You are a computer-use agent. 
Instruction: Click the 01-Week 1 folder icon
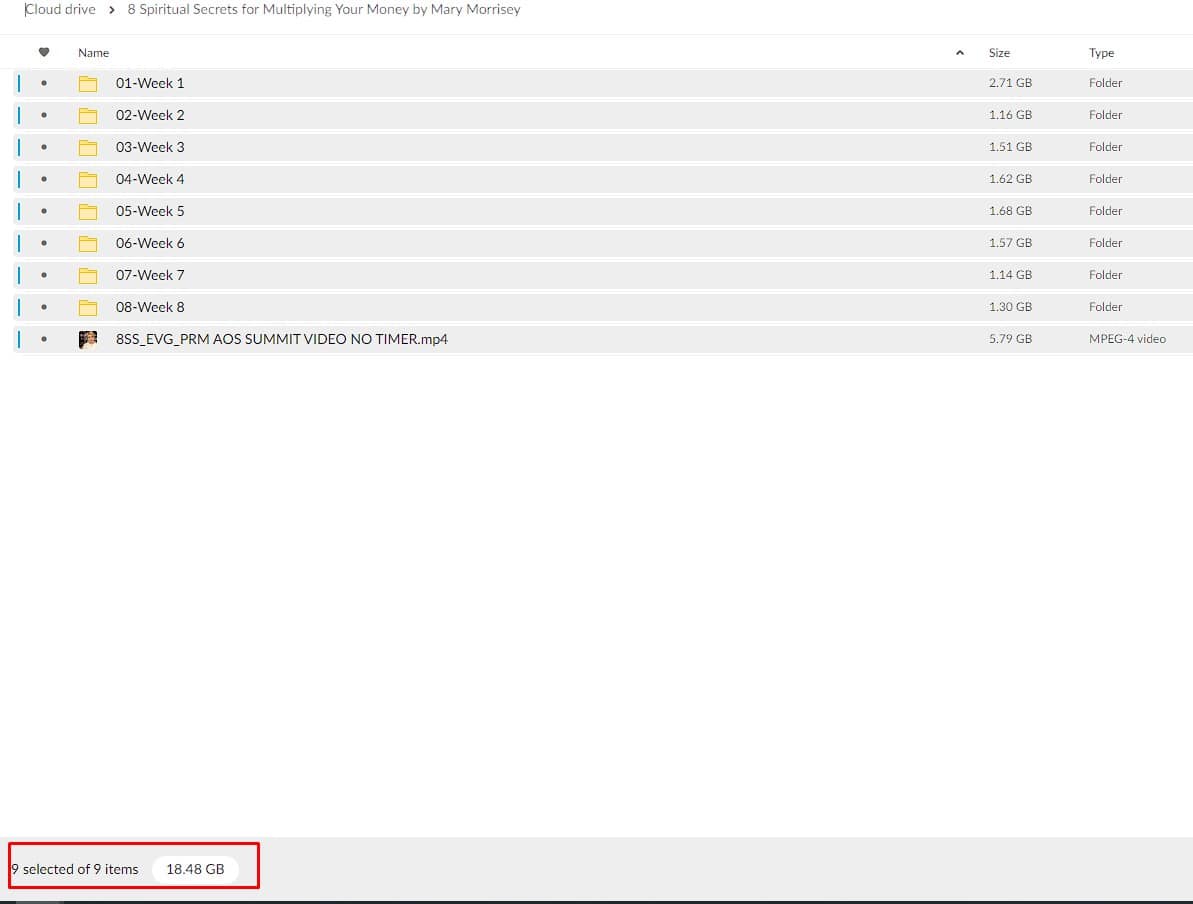click(x=88, y=83)
